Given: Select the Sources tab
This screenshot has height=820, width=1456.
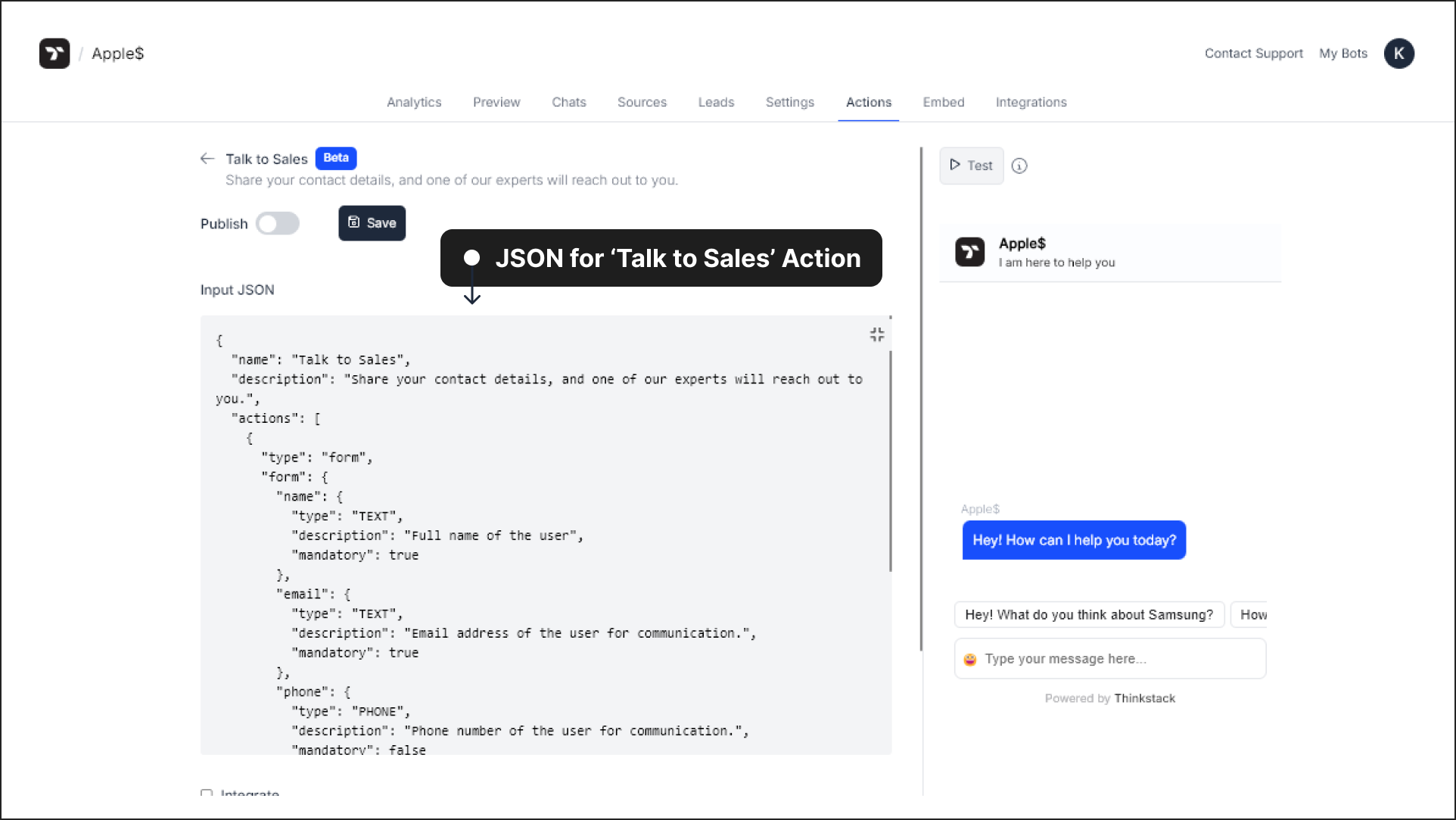Looking at the screenshot, I should [x=642, y=102].
